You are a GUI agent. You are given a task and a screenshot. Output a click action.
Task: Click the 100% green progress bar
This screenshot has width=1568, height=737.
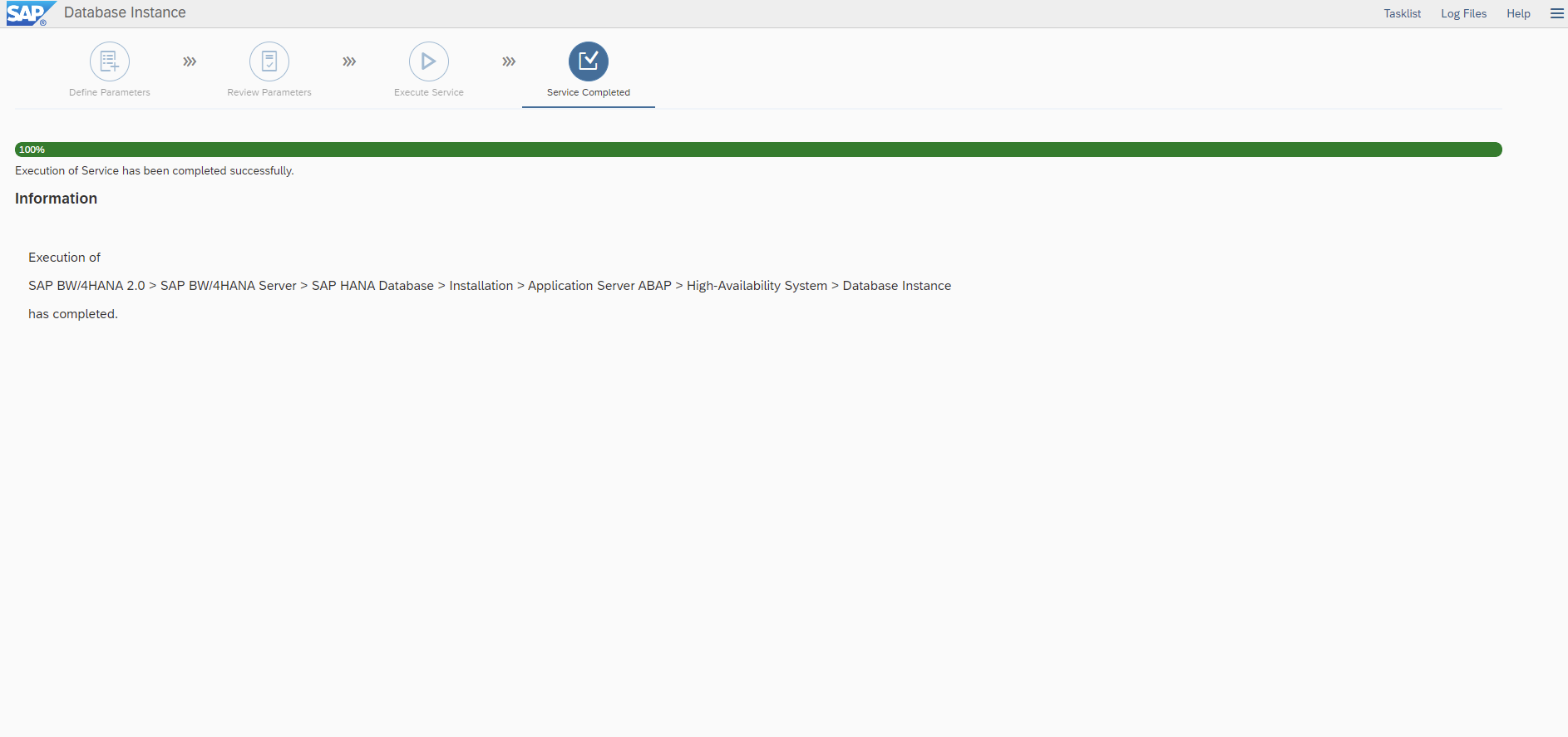click(758, 150)
